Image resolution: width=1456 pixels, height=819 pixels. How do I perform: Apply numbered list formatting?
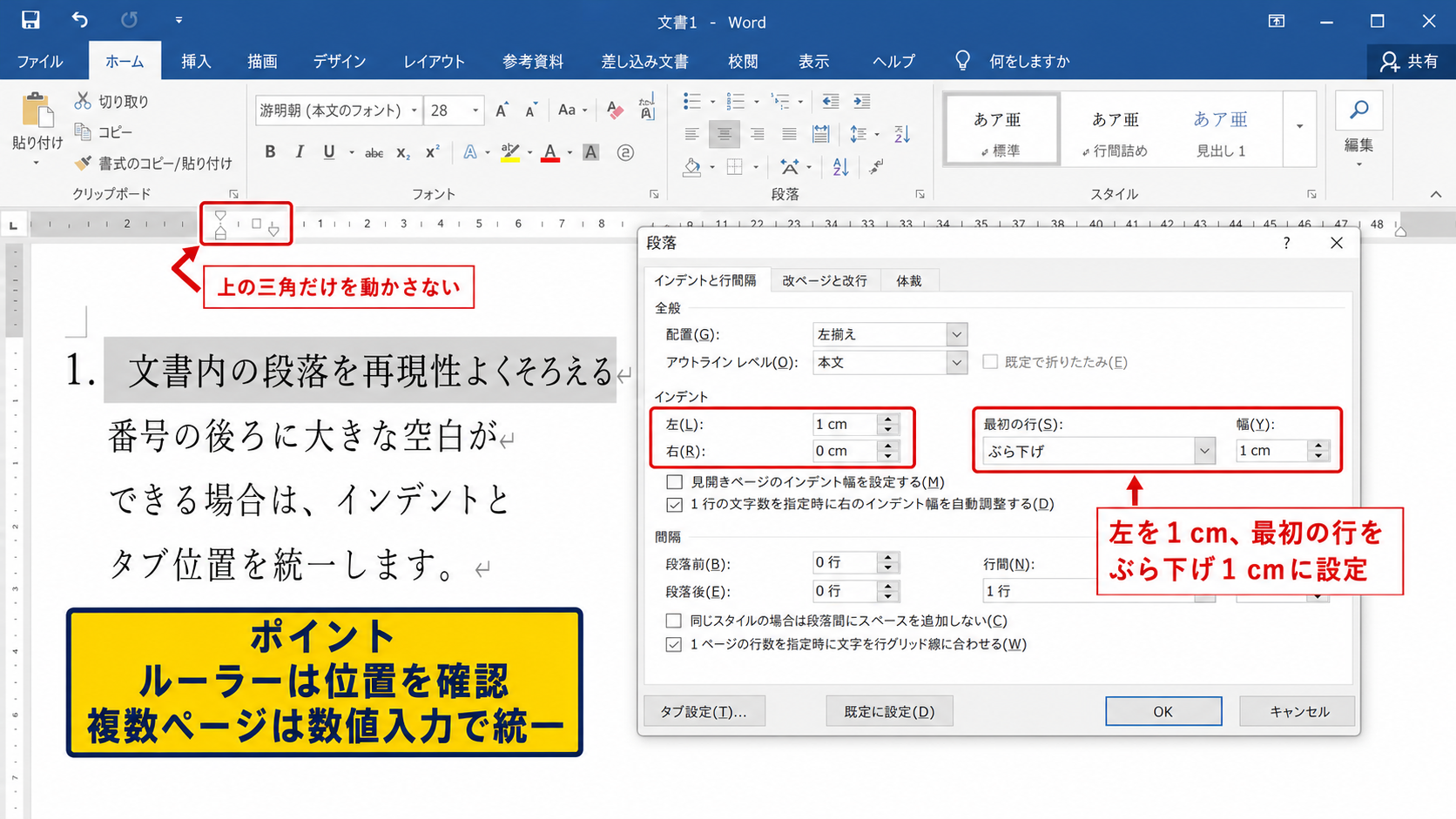coord(736,102)
